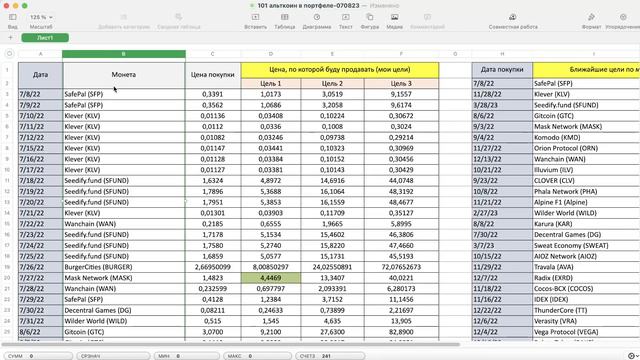Viewport: 640px width, 360px height.
Task: Click the date cell 7/8/22 in column A
Action: (40, 94)
